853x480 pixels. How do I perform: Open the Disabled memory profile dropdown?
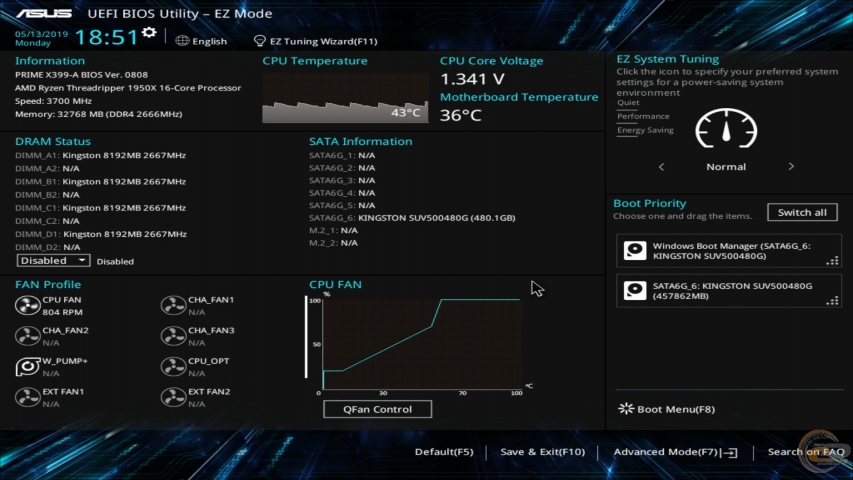coord(53,261)
